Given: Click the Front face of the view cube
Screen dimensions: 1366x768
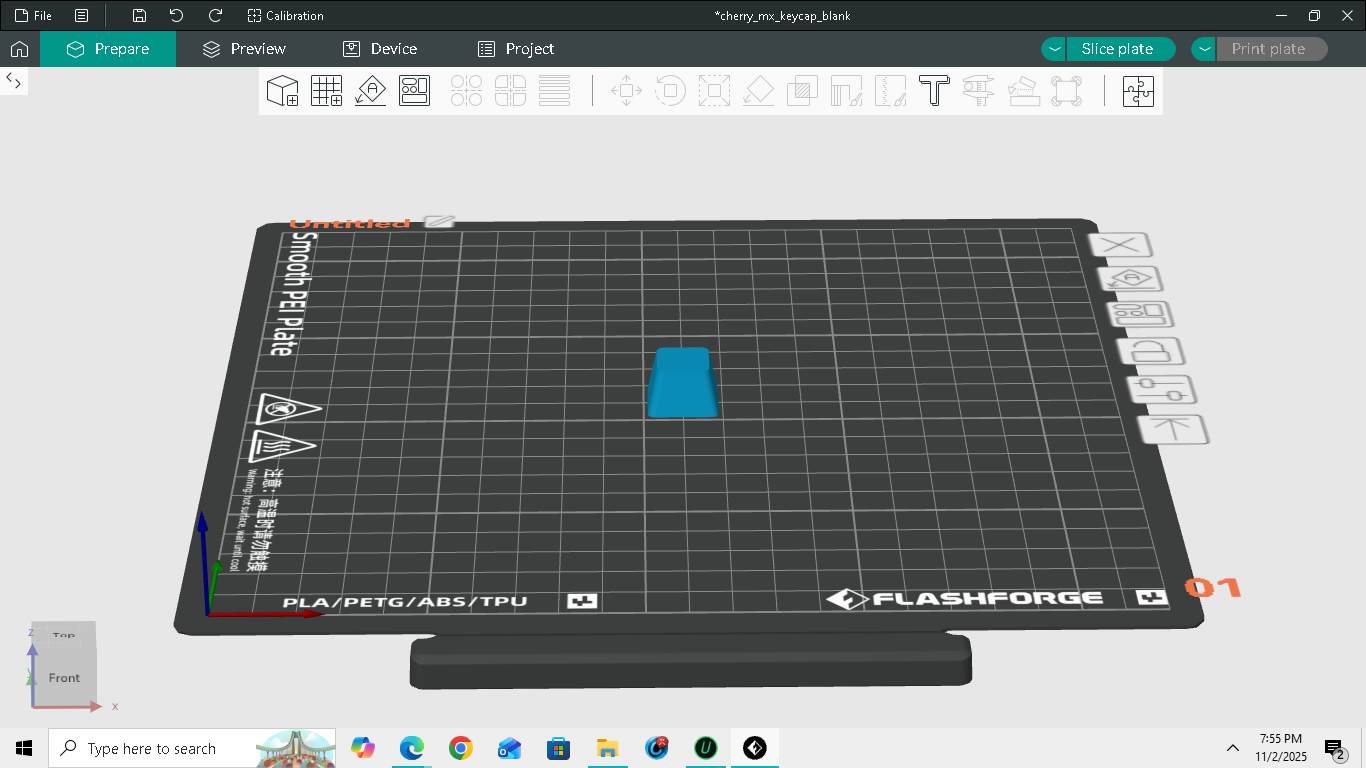Looking at the screenshot, I should point(64,677).
